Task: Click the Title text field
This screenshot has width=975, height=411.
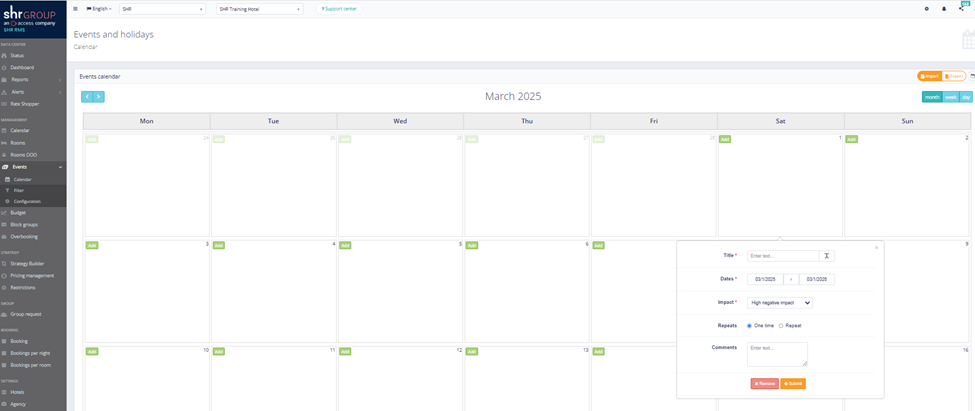Action: (783, 256)
